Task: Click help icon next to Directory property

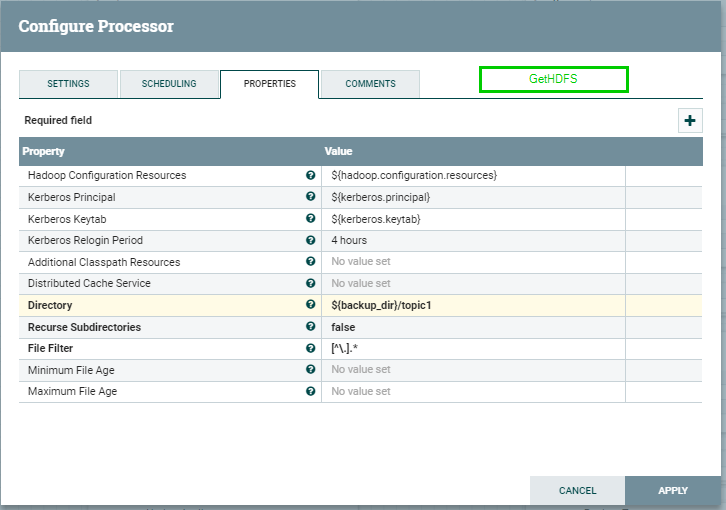Action: (310, 305)
